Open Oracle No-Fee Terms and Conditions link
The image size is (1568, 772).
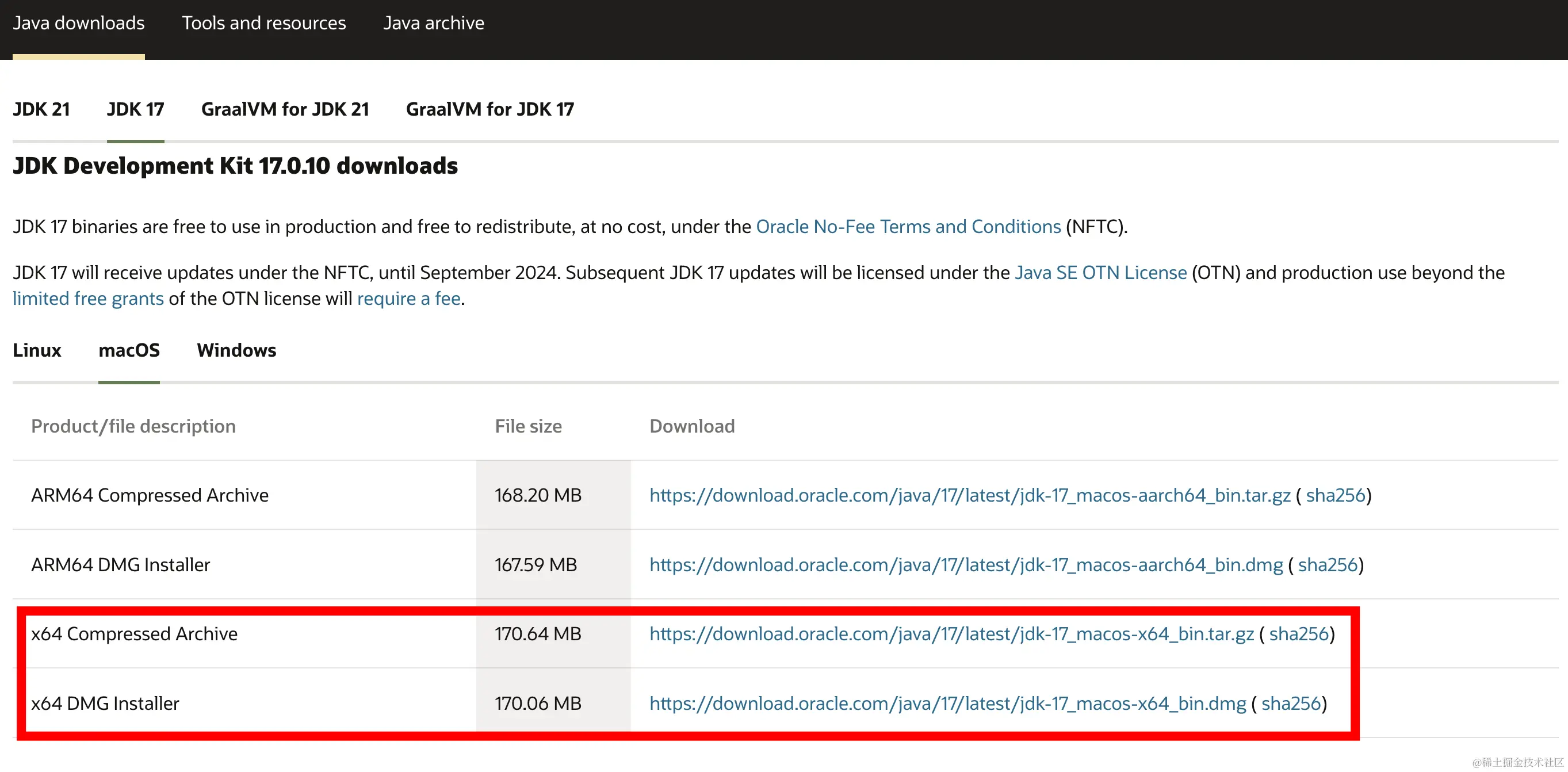(908, 227)
